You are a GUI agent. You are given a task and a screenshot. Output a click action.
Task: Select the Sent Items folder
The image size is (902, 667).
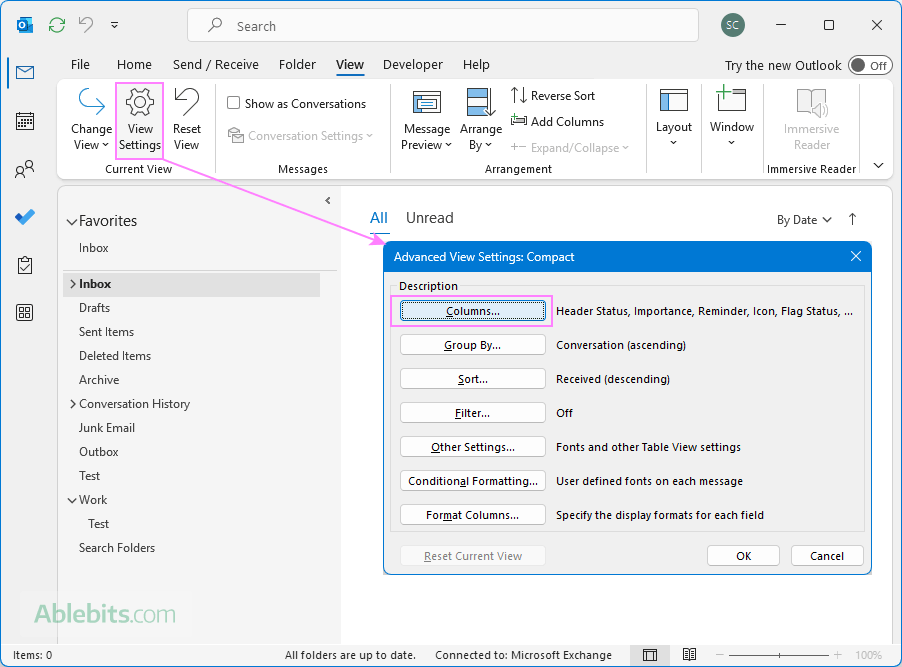[106, 332]
